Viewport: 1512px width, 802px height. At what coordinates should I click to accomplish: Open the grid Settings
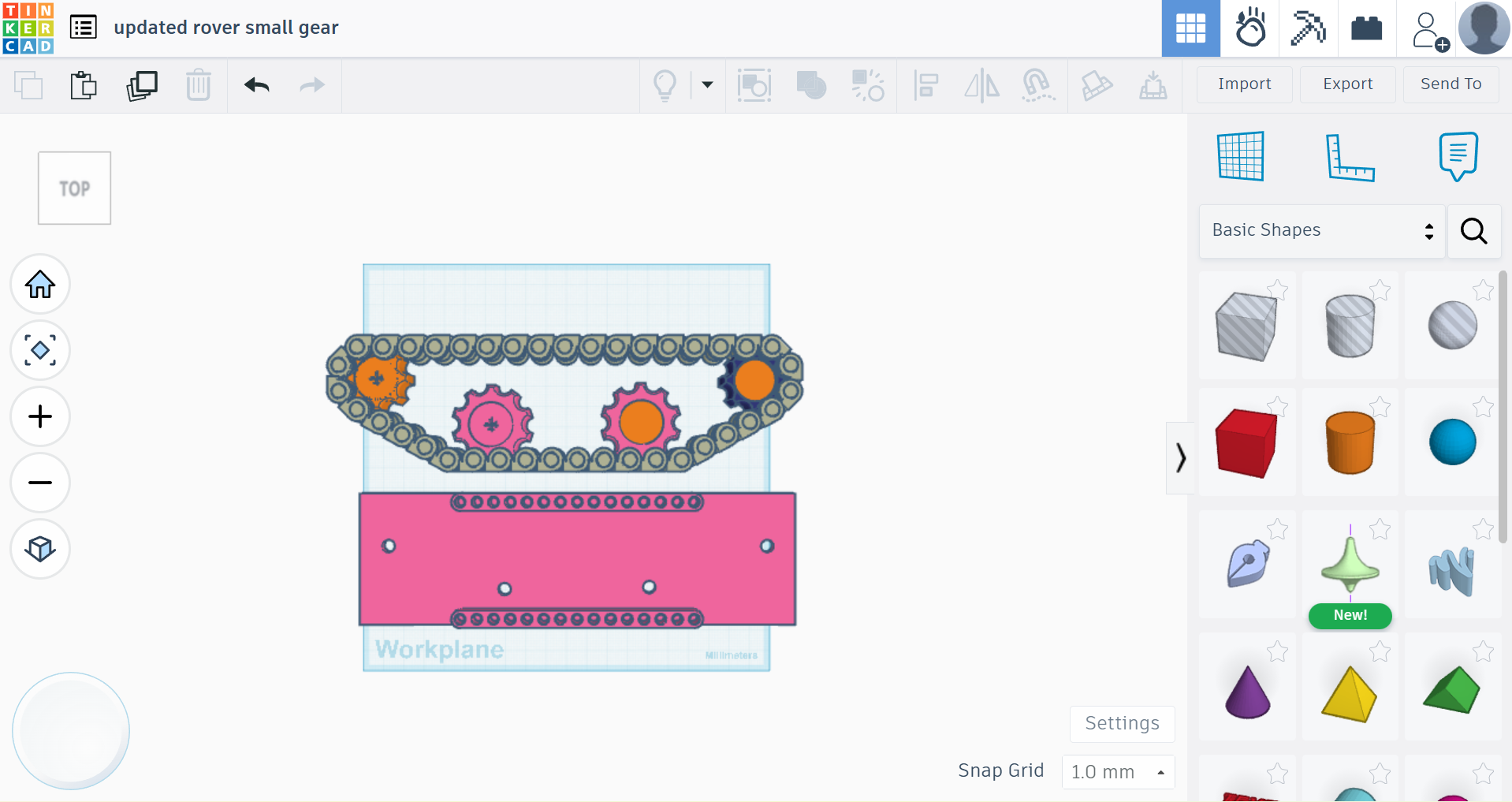coord(1121,723)
